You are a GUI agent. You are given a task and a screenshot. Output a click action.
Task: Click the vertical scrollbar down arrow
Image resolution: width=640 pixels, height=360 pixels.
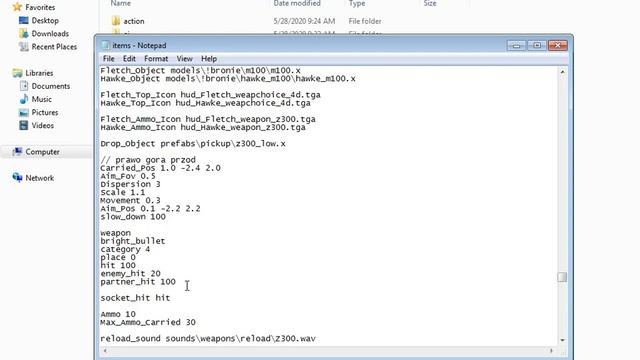point(562,340)
